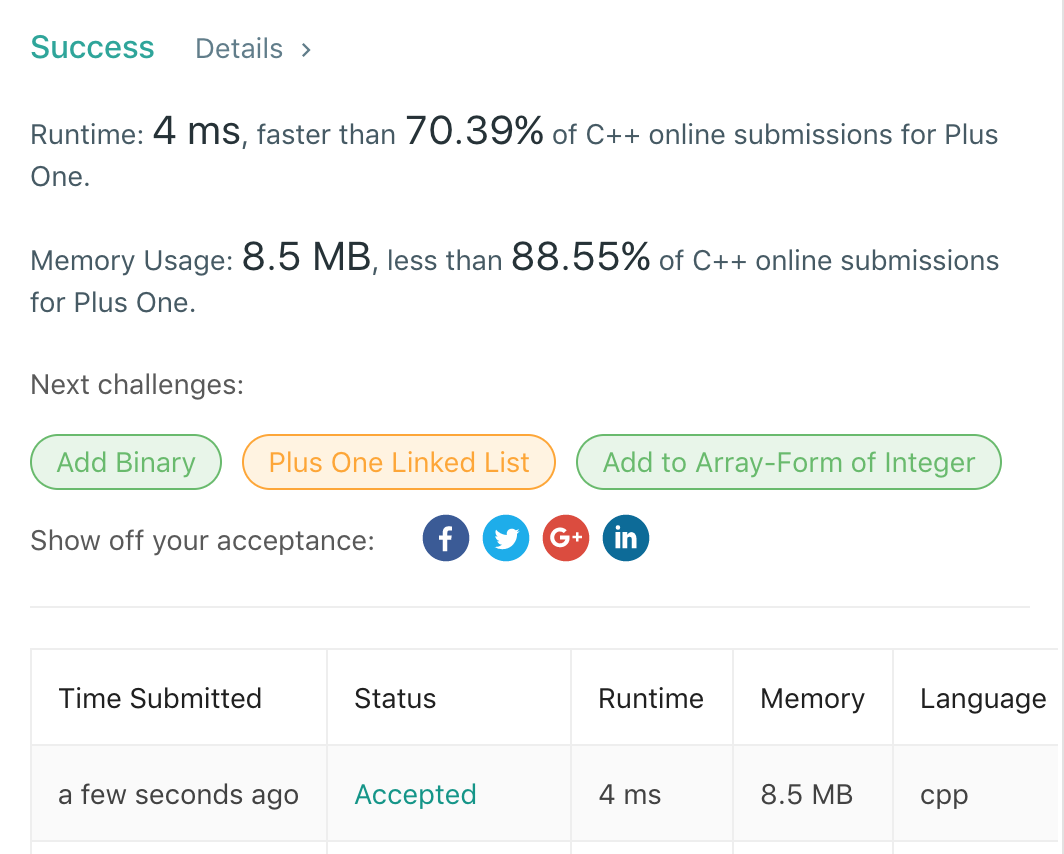Open the Add Binary challenge

pyautogui.click(x=126, y=462)
